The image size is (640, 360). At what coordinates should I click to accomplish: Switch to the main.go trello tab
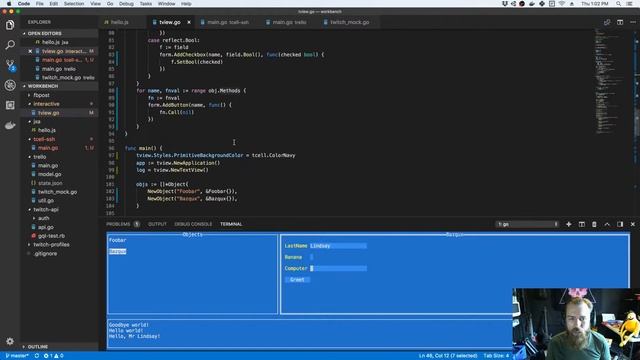point(289,22)
